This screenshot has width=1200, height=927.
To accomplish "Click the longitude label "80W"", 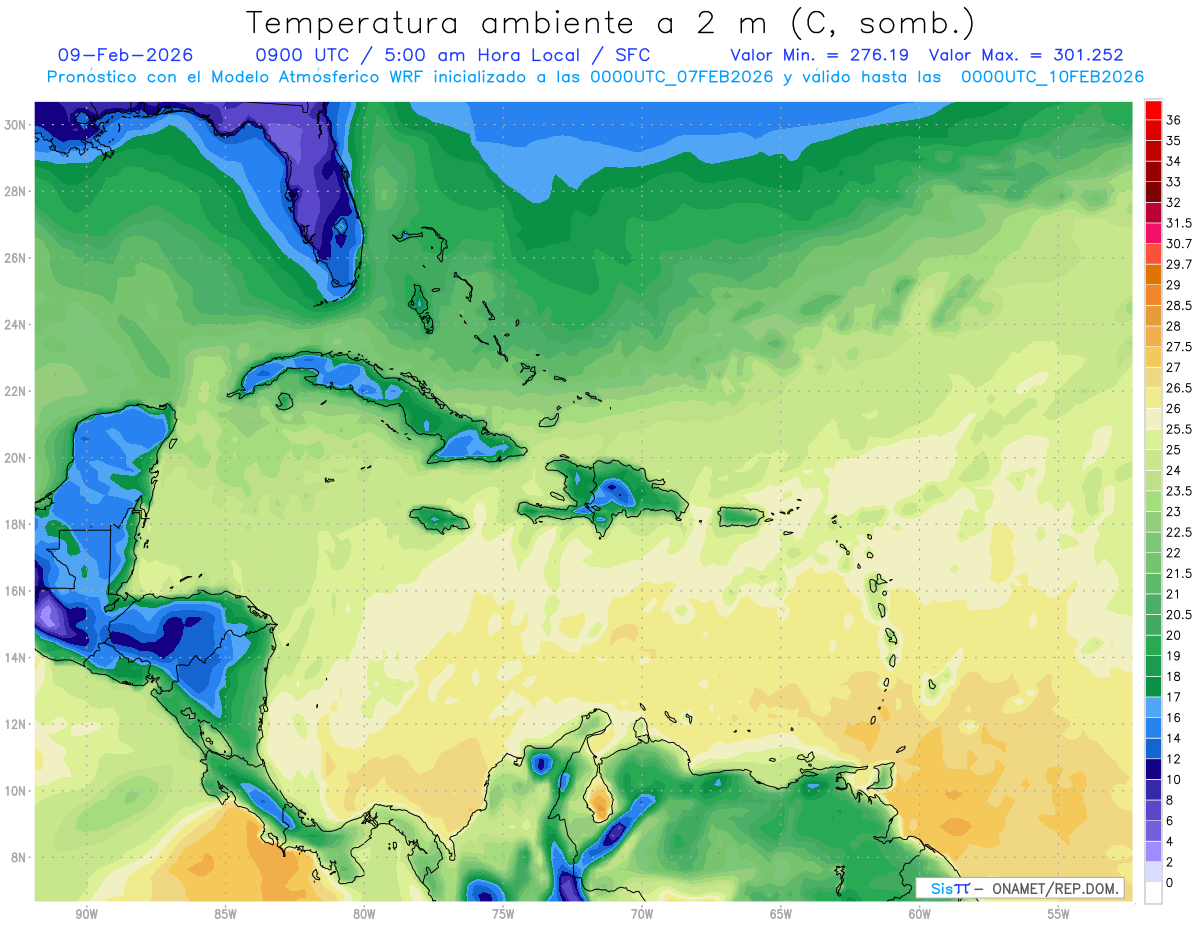I will [x=364, y=914].
